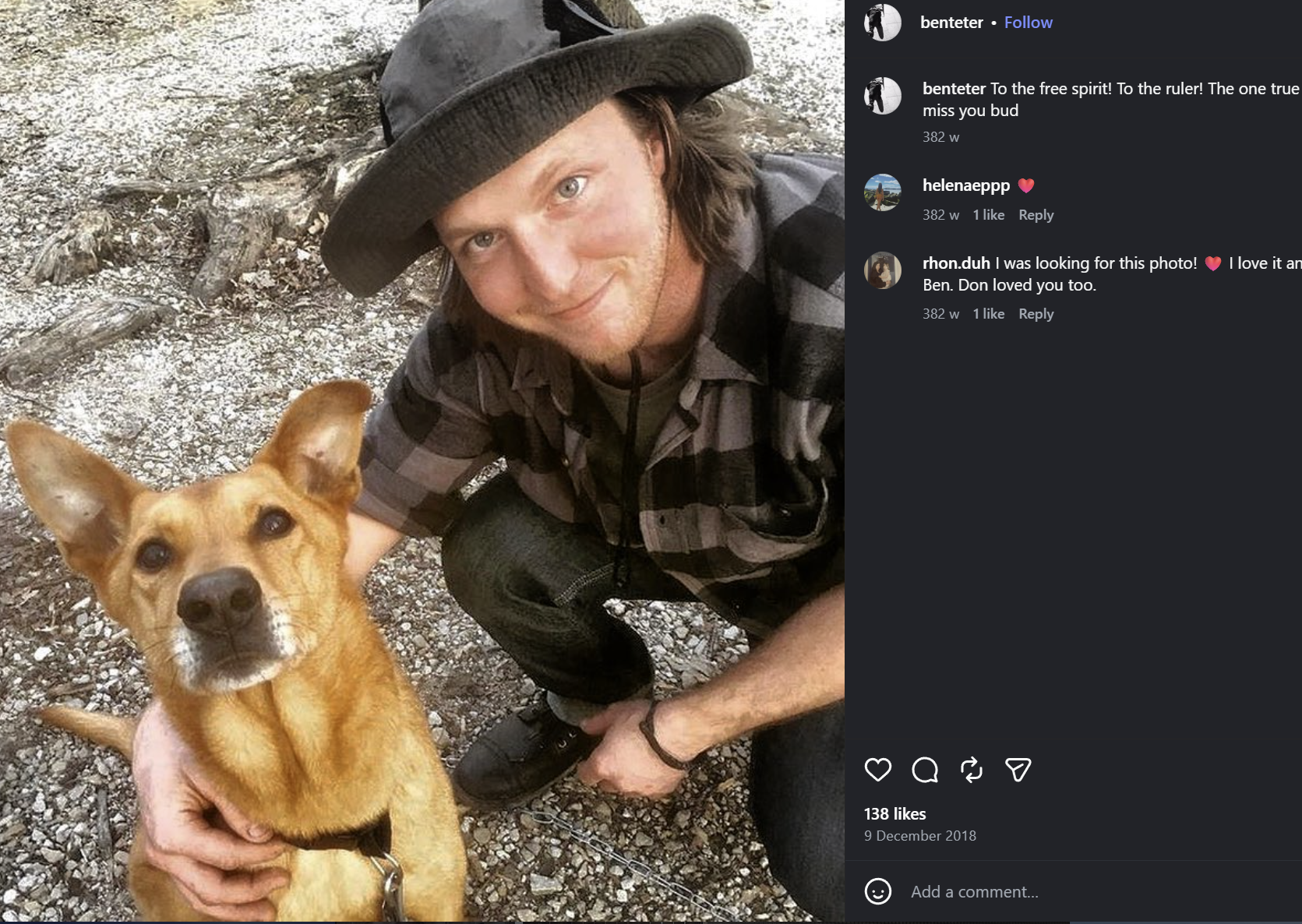This screenshot has width=1302, height=924.
Task: Repost using the circular arrows icon
Action: (x=971, y=770)
